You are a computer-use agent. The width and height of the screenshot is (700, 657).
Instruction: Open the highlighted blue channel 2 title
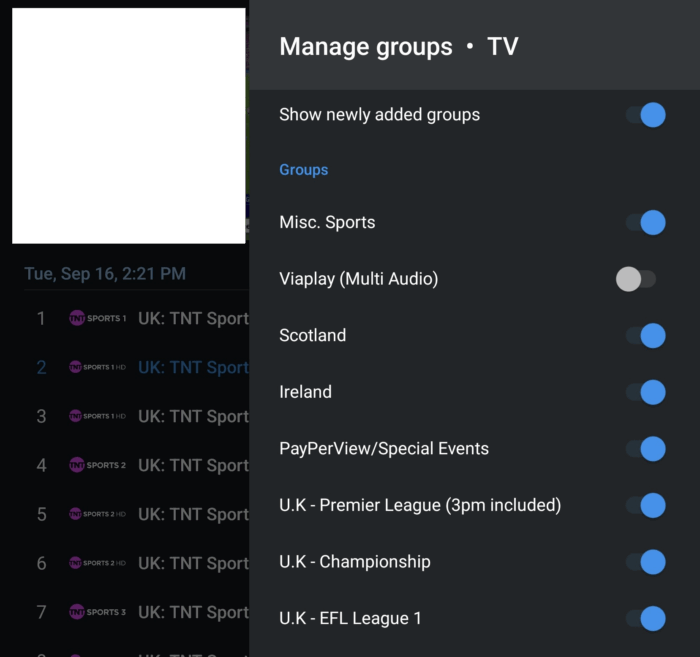pos(192,368)
